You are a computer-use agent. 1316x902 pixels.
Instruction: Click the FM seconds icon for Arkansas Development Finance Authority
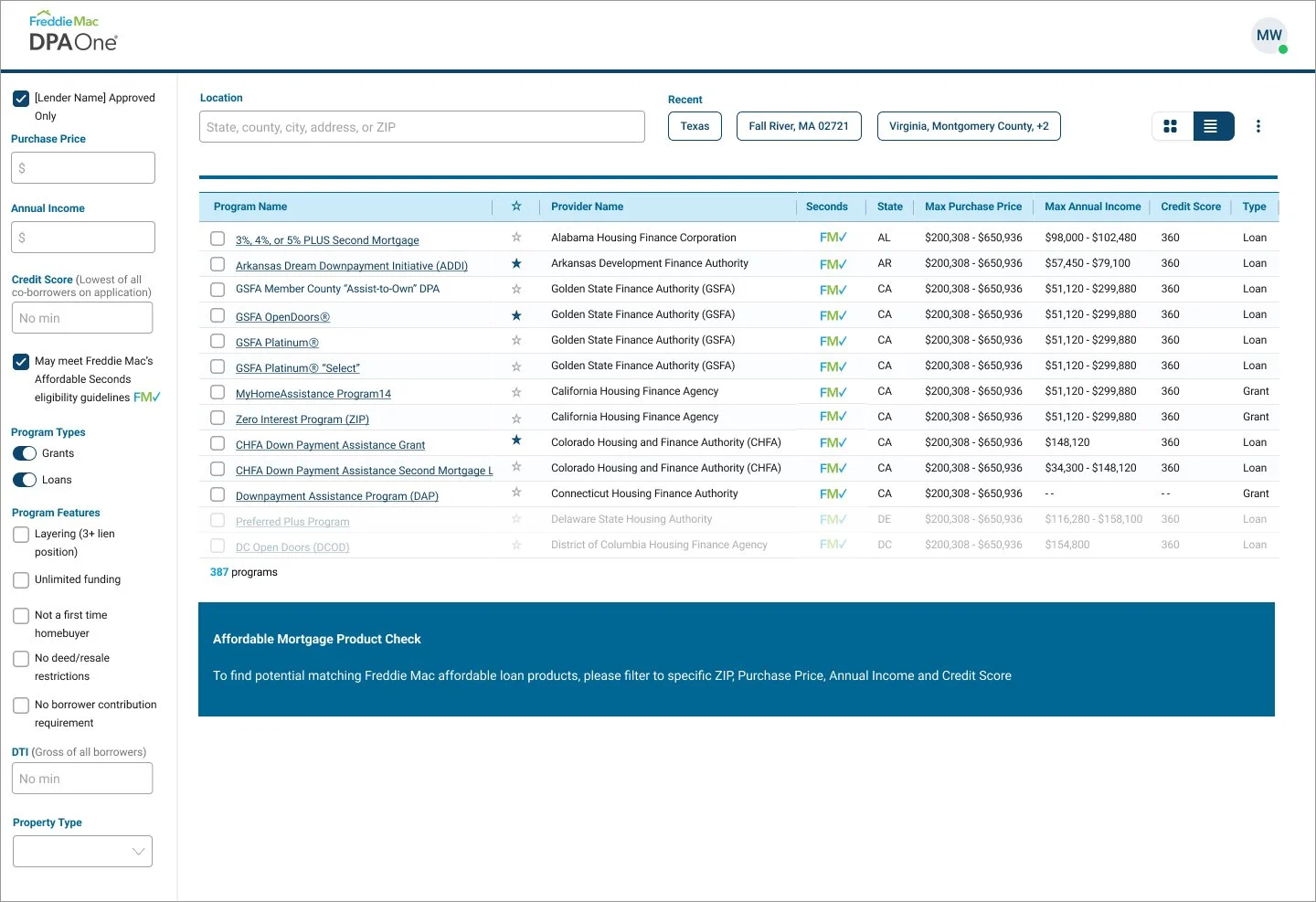pyautogui.click(x=833, y=264)
